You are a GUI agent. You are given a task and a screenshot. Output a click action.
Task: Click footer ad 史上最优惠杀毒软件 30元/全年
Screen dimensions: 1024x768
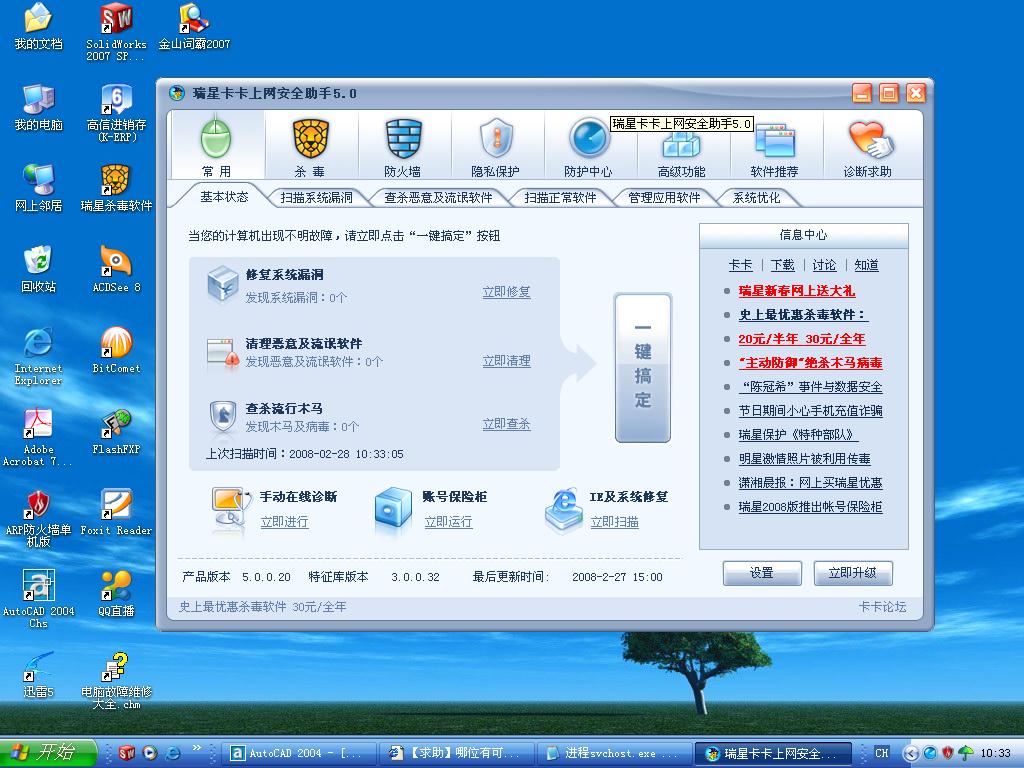point(263,607)
